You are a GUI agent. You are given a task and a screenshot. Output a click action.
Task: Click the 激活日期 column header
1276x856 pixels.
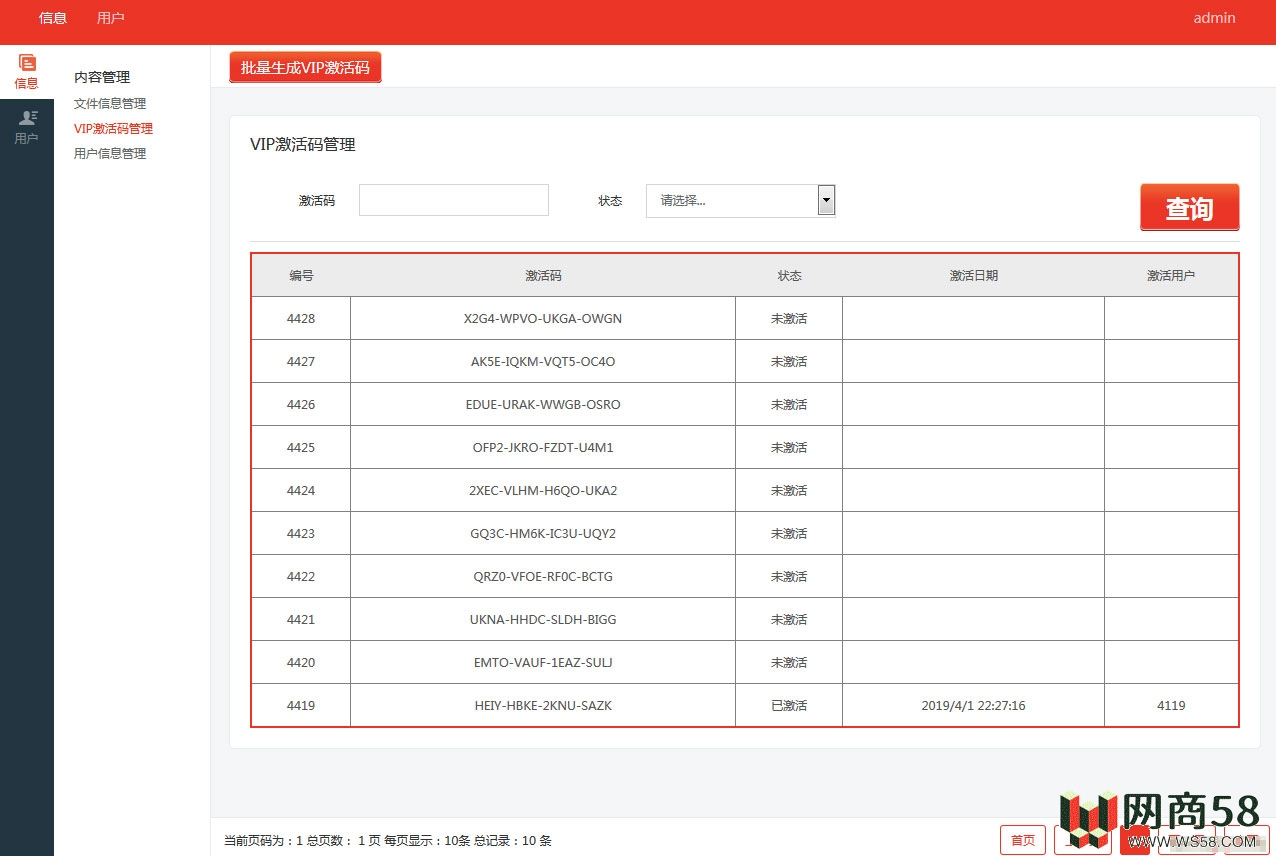point(973,276)
